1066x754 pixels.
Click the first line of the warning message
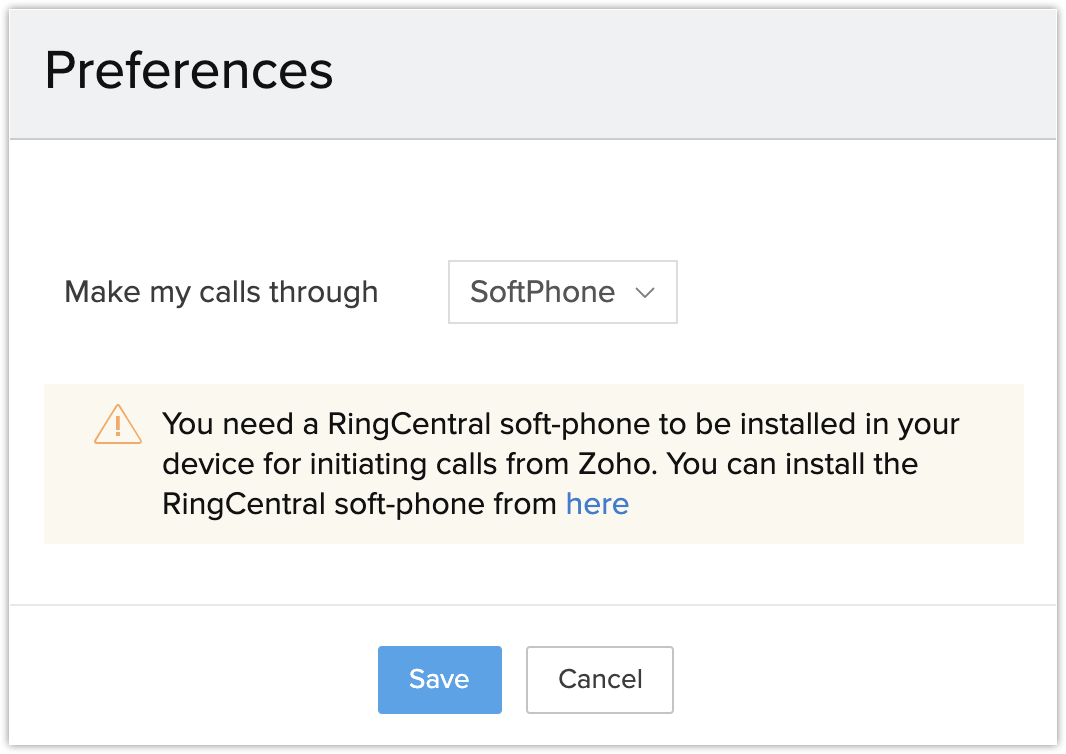click(x=560, y=424)
